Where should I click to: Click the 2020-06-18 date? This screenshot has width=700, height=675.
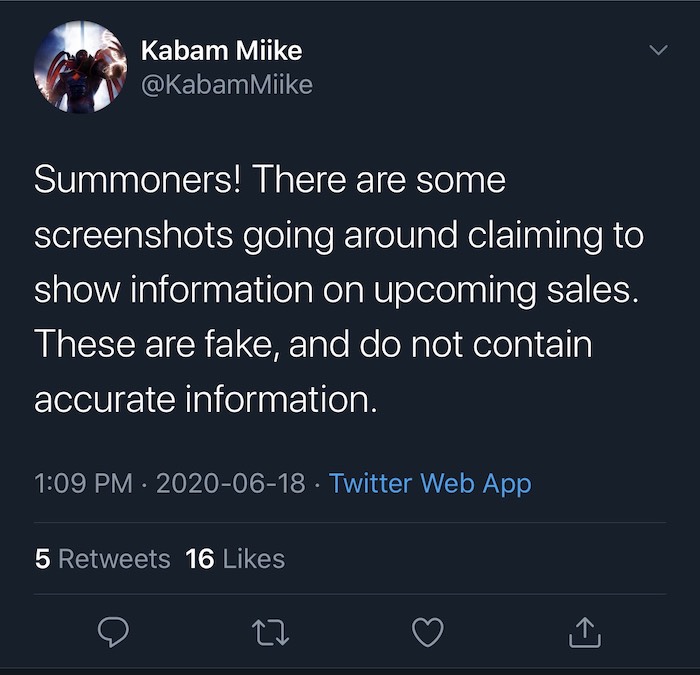tap(230, 484)
